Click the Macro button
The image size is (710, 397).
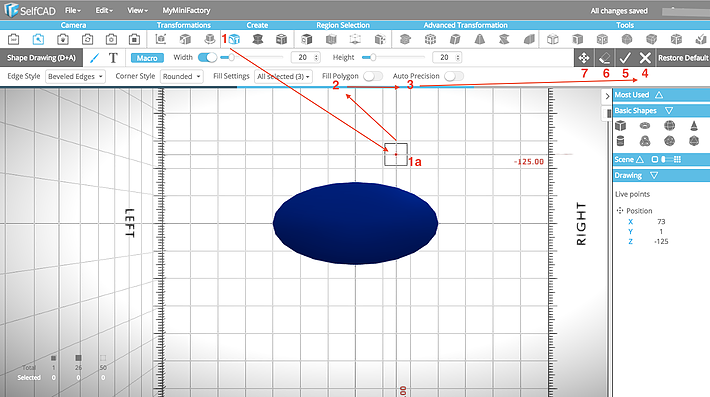(147, 58)
